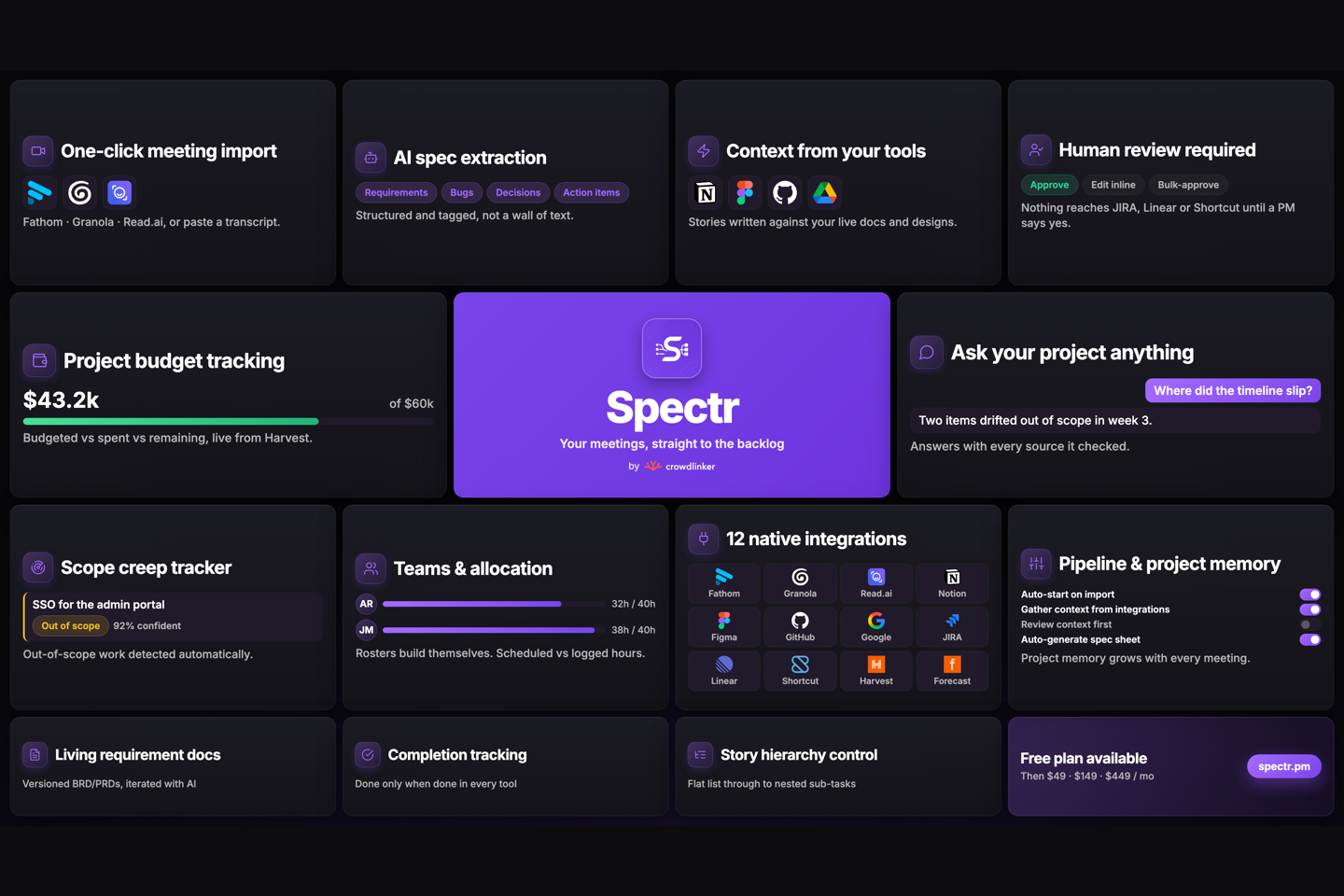Select the JIRA tile in the integrations grid
1344x896 pixels.
(952, 626)
